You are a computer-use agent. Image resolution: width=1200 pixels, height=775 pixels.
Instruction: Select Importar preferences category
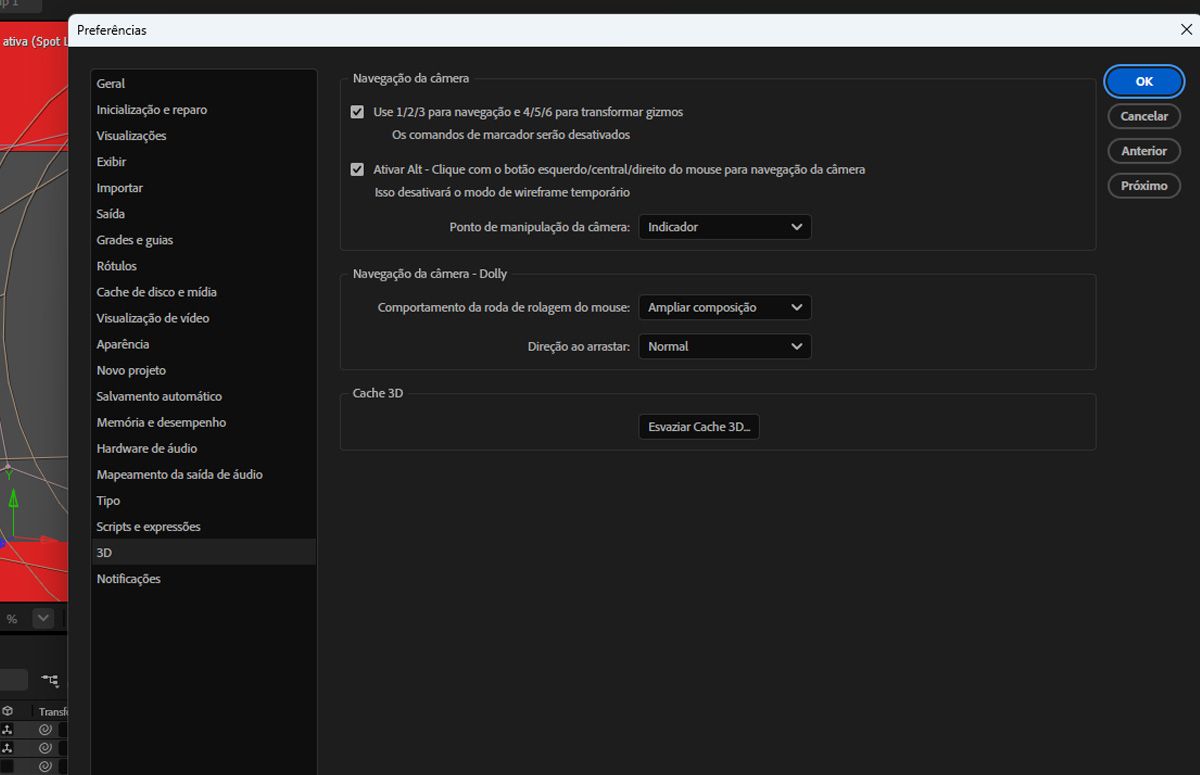[x=203, y=188]
